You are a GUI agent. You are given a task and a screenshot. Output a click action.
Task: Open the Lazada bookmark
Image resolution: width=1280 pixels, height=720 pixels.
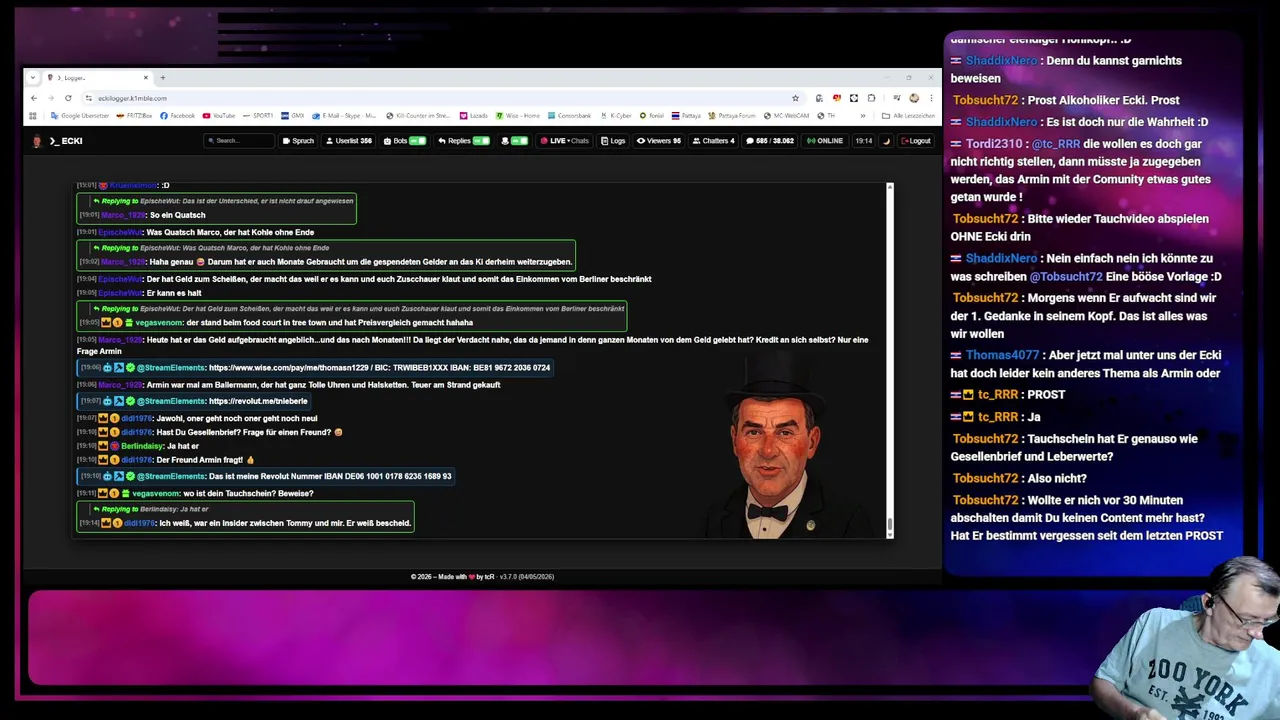473,116
